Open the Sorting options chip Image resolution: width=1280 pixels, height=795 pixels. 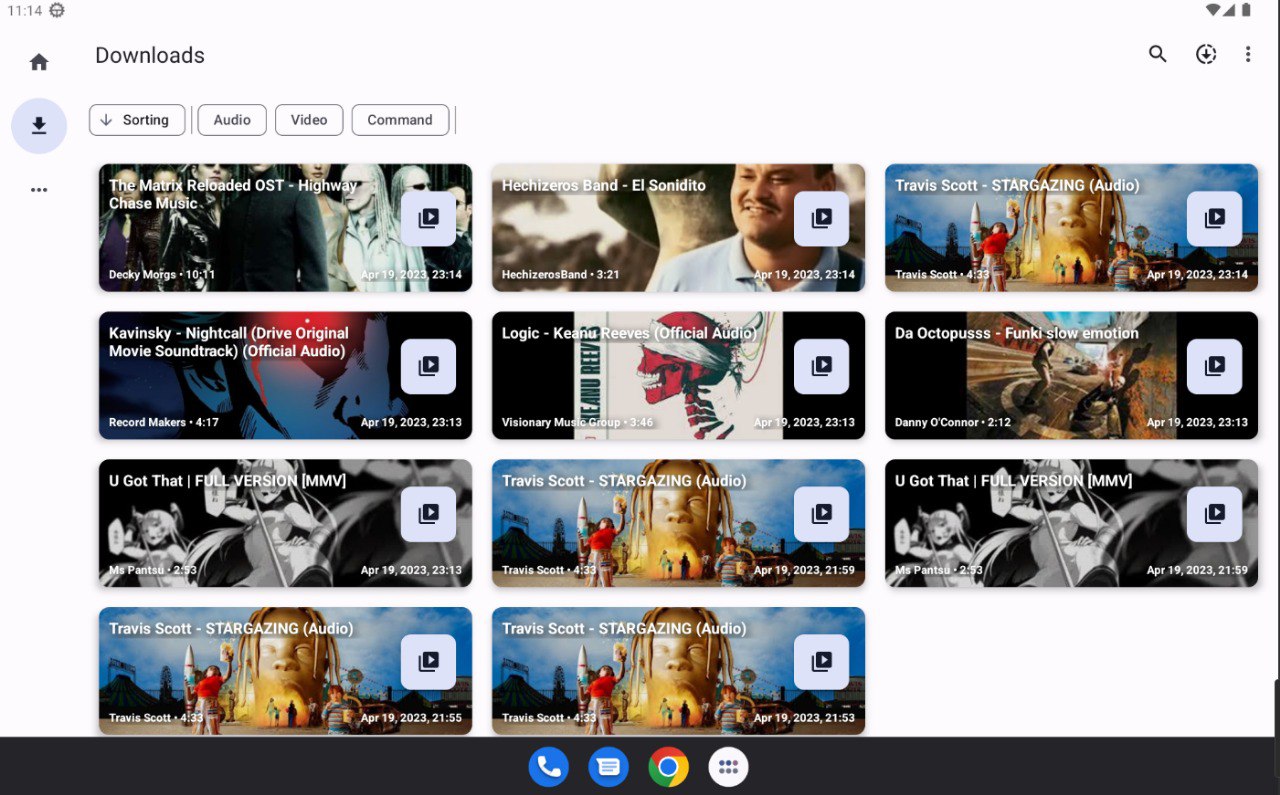[x=137, y=120]
